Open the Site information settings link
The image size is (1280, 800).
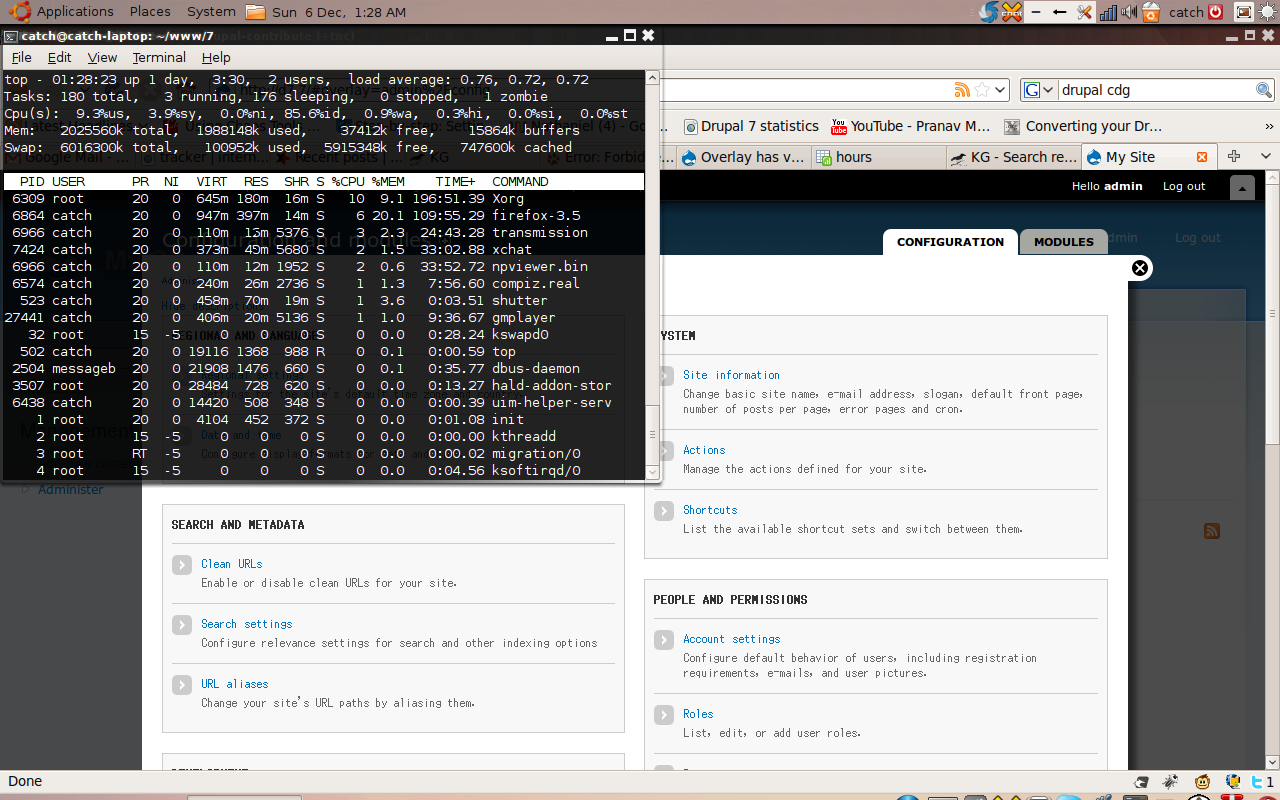tap(731, 375)
